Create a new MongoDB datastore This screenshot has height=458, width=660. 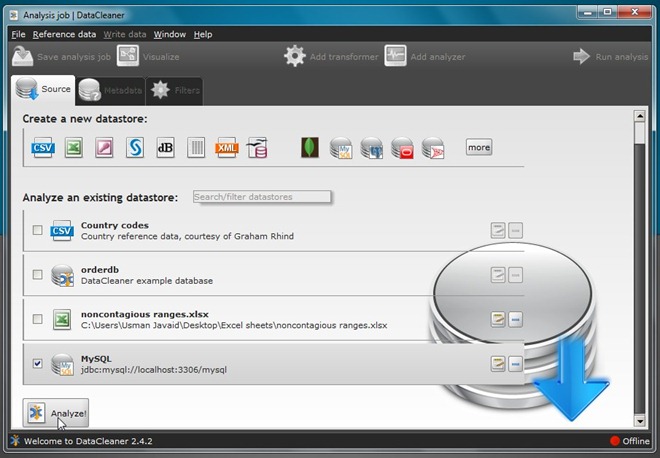[311, 148]
